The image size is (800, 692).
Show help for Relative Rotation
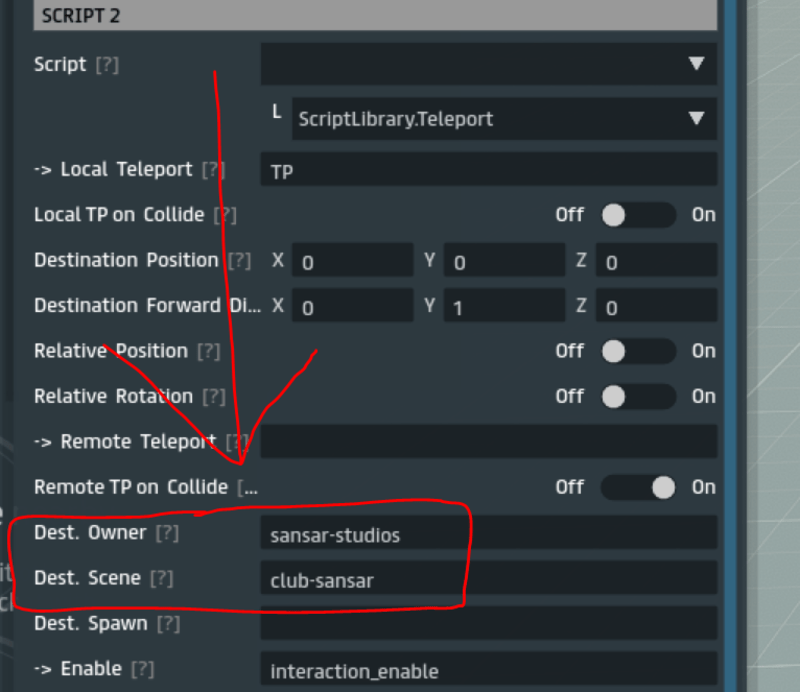pos(214,397)
